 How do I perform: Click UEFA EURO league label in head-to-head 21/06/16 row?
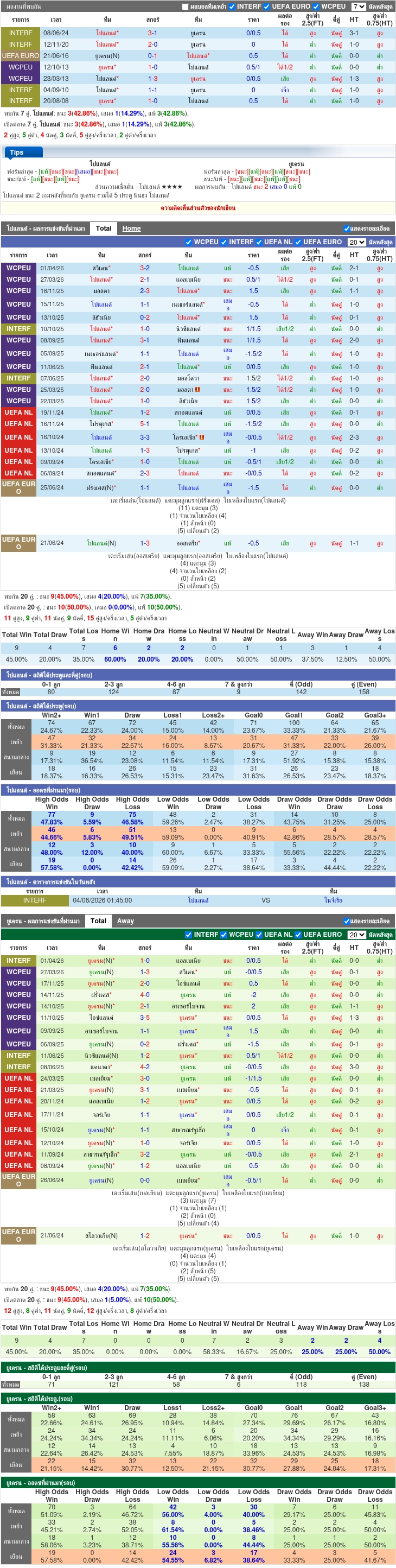tap(20, 55)
